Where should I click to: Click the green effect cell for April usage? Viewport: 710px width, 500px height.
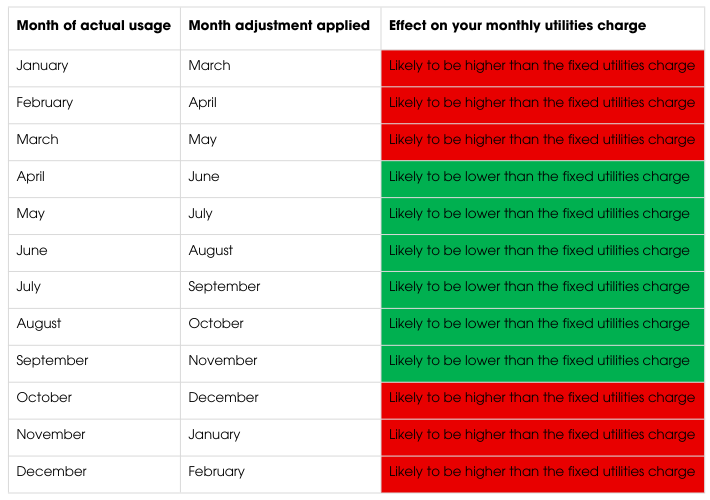[x=542, y=177]
